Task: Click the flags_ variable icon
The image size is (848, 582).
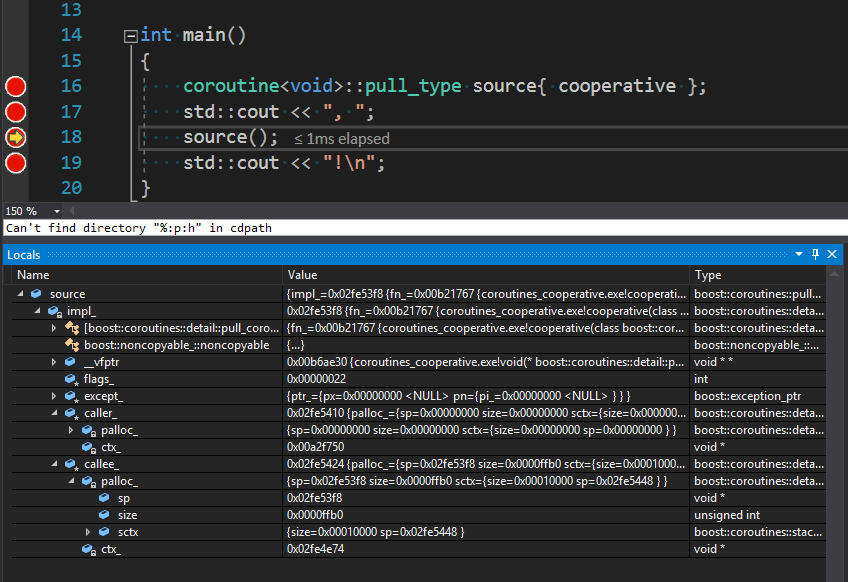Action: pyautogui.click(x=72, y=379)
